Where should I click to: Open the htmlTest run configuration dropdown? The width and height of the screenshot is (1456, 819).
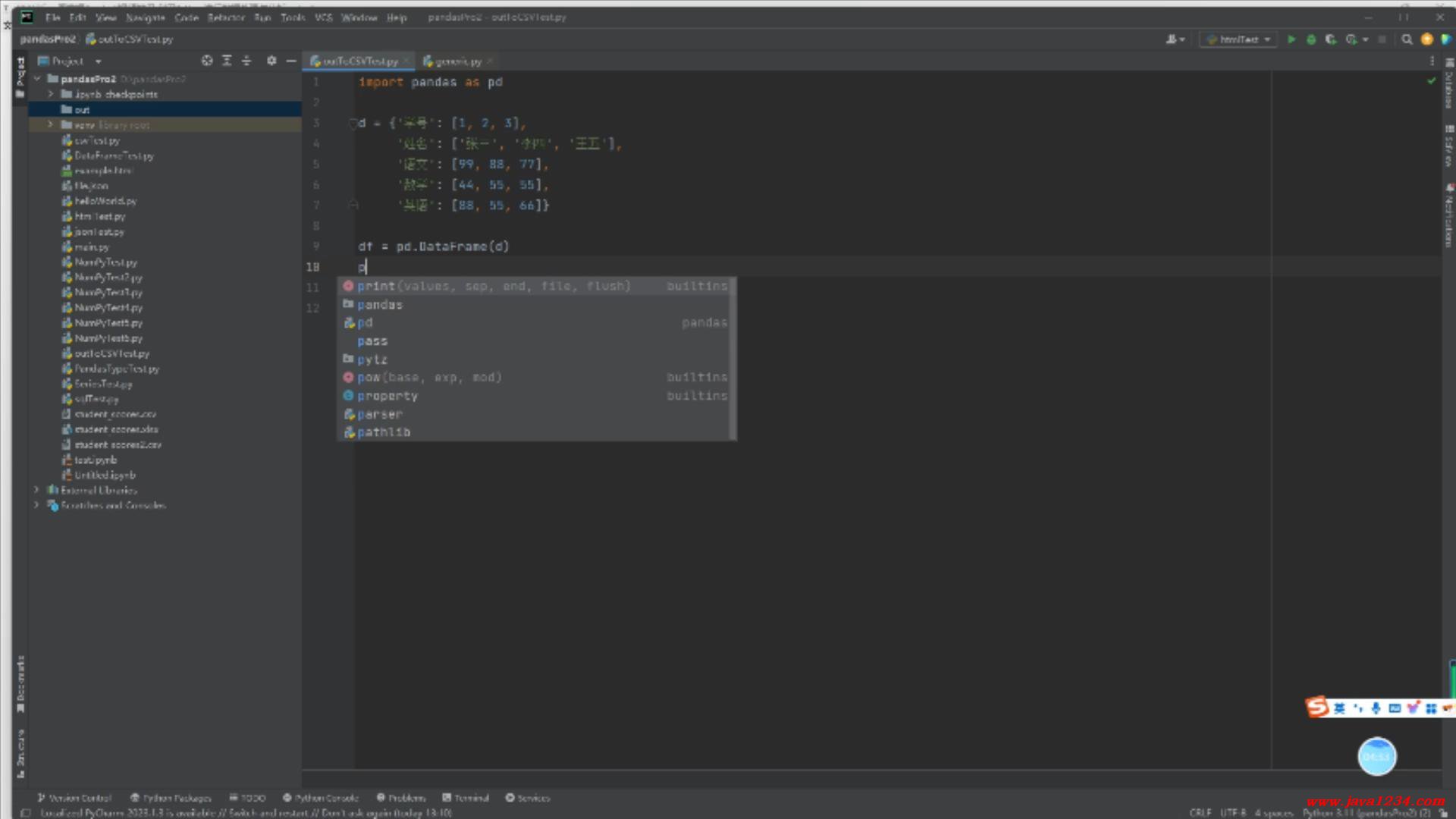(1239, 39)
